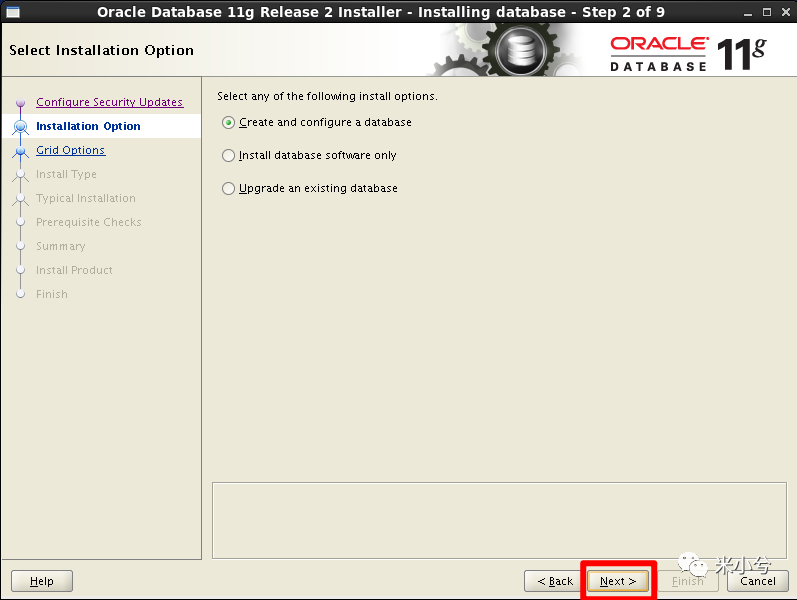Go to Grid Options step link
This screenshot has width=797, height=600.
[71, 151]
